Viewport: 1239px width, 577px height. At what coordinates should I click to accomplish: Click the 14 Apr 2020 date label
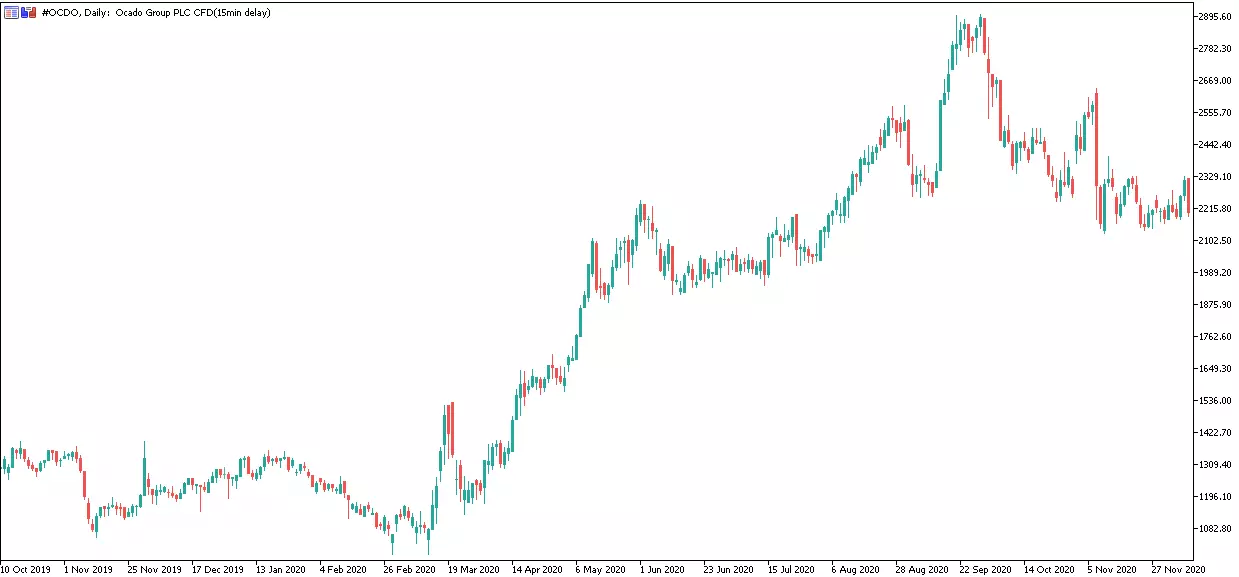pyautogui.click(x=538, y=569)
